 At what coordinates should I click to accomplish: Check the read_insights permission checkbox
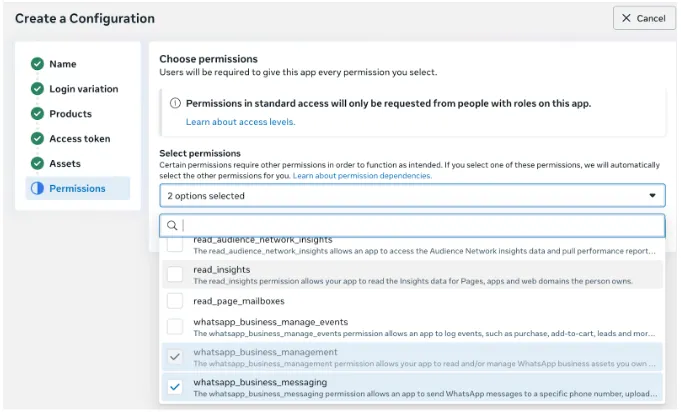pos(175,274)
